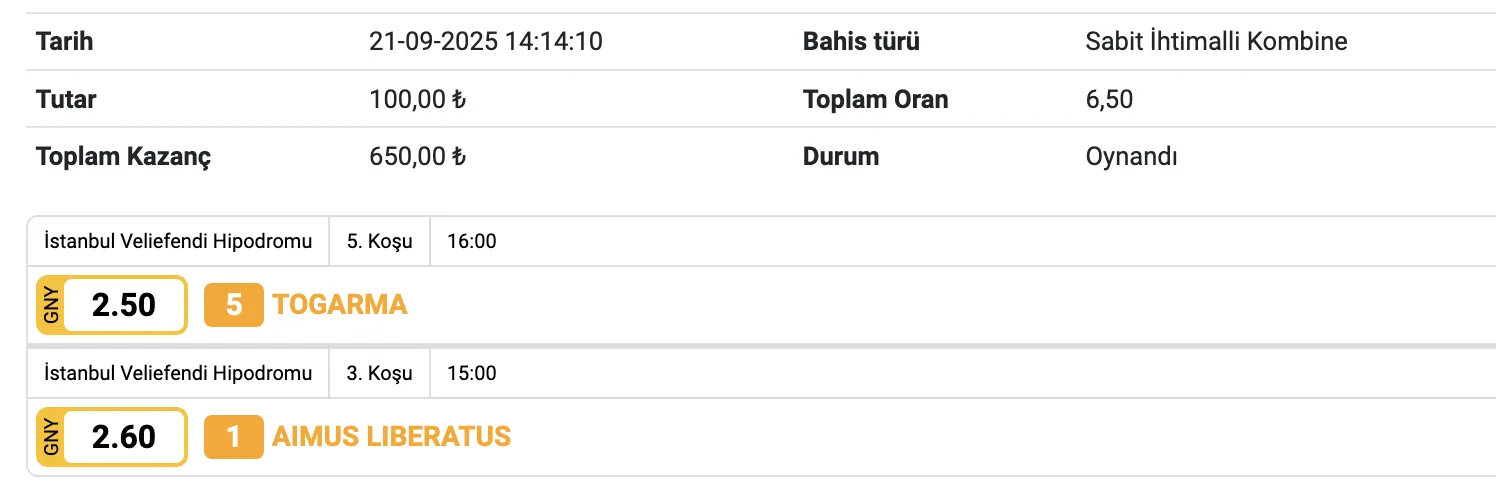Click İstanbul Veliefendi Hipodromu in the 3. Koşu row

coord(179,374)
